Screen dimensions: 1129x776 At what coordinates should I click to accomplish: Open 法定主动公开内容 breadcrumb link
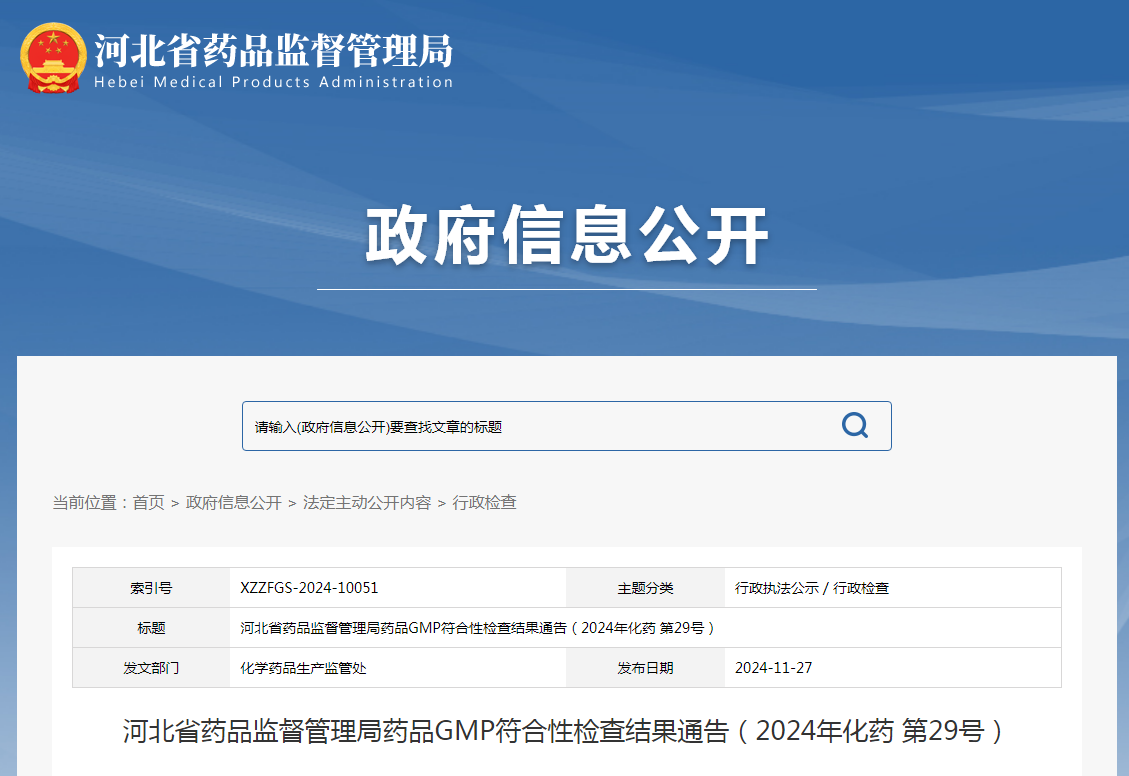tap(366, 502)
